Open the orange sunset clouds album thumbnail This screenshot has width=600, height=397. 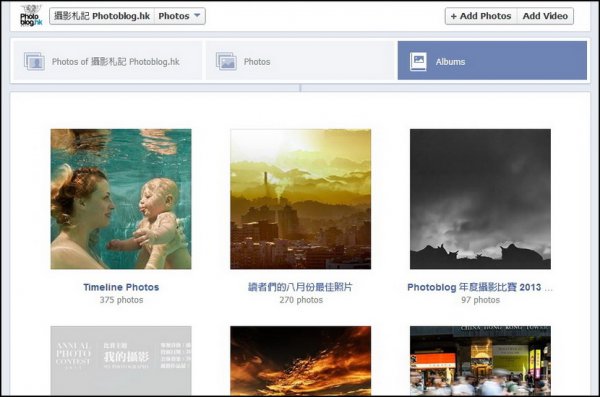pos(300,360)
